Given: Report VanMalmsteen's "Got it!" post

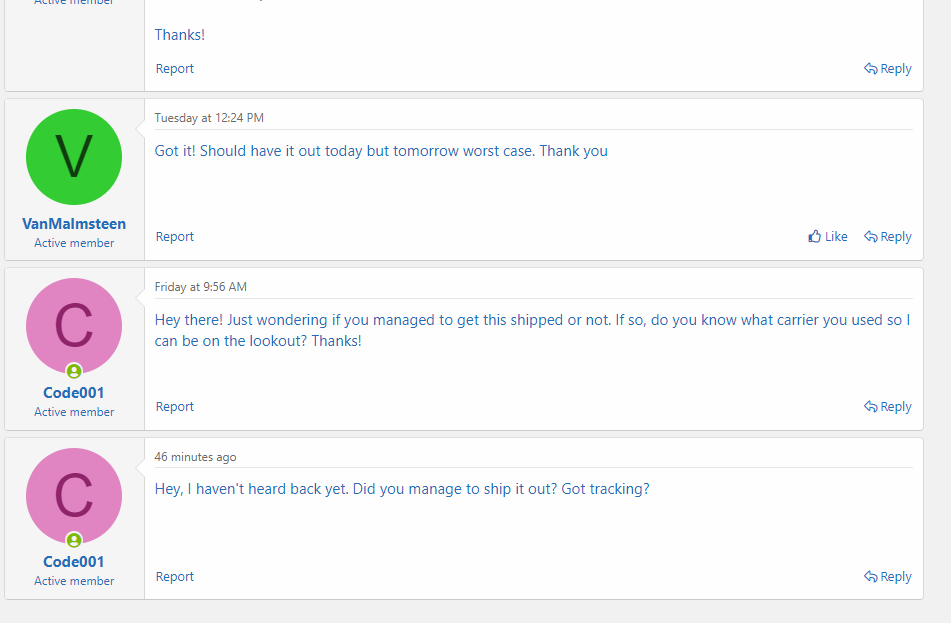Looking at the screenshot, I should [175, 237].
